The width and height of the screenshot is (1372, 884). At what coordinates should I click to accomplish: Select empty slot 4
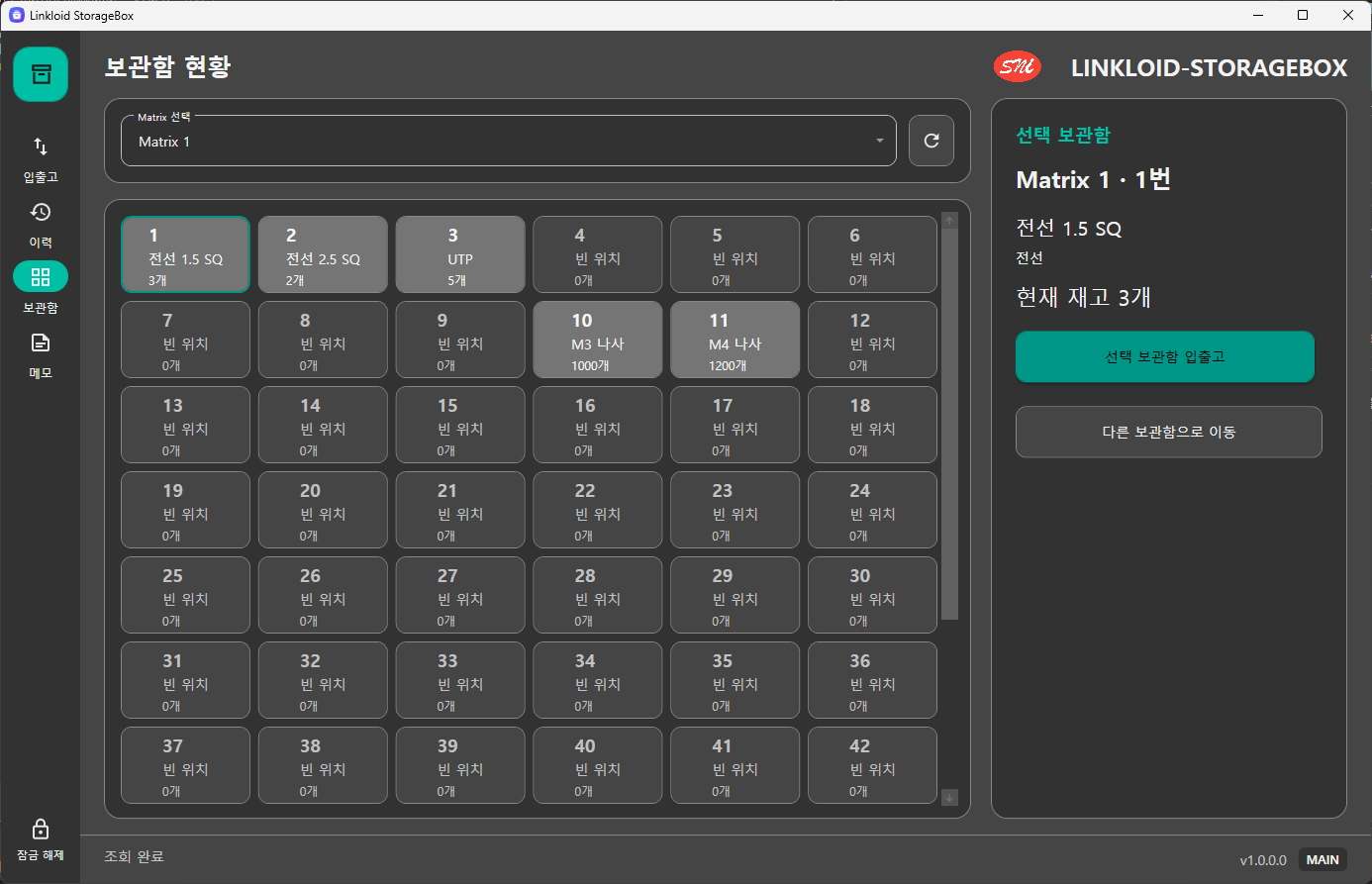[x=598, y=254]
